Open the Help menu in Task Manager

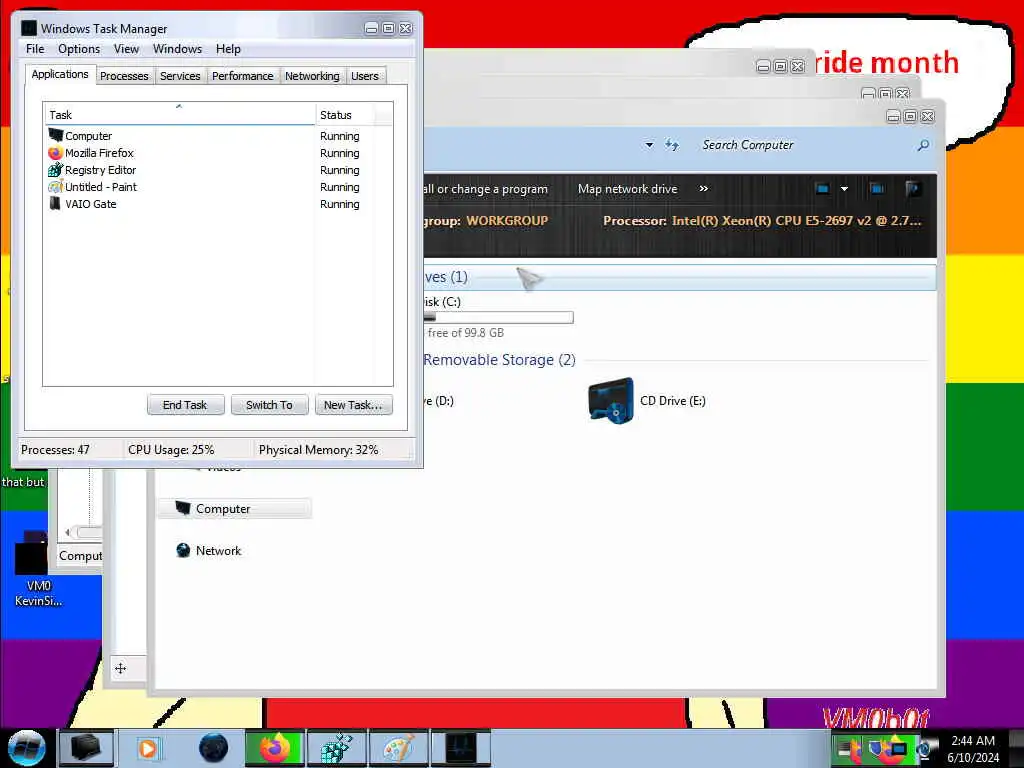coord(228,49)
